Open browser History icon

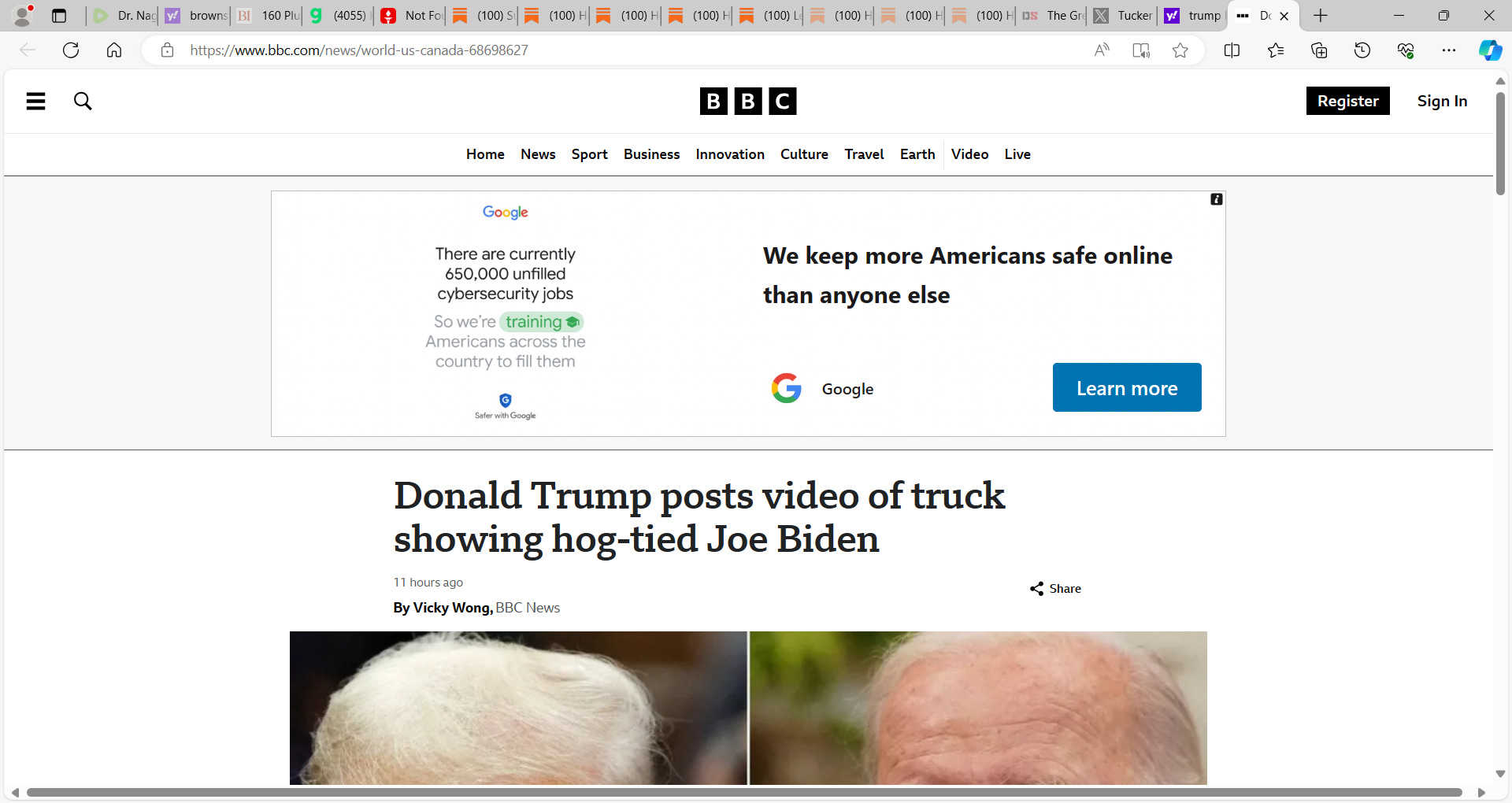pos(1362,50)
